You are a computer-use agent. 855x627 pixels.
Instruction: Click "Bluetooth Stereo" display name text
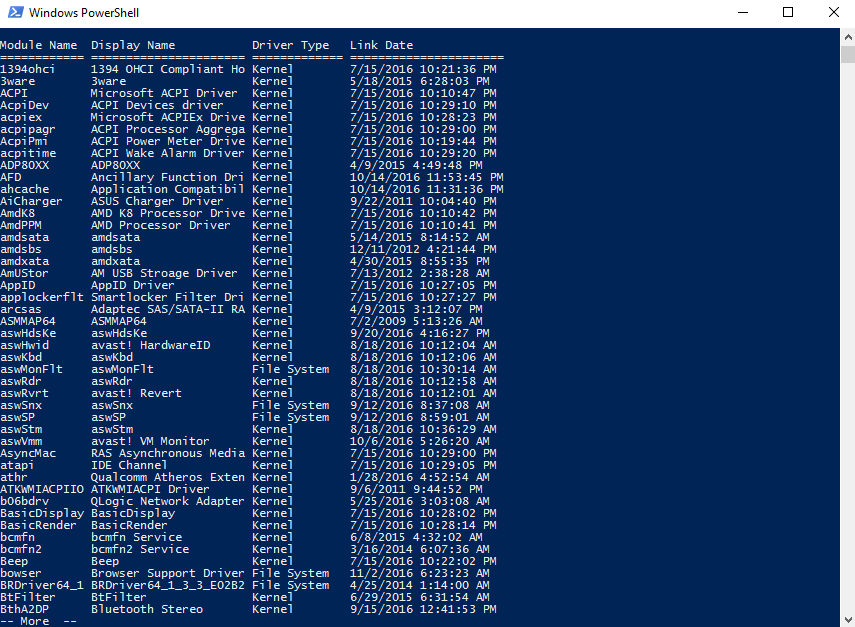147,609
